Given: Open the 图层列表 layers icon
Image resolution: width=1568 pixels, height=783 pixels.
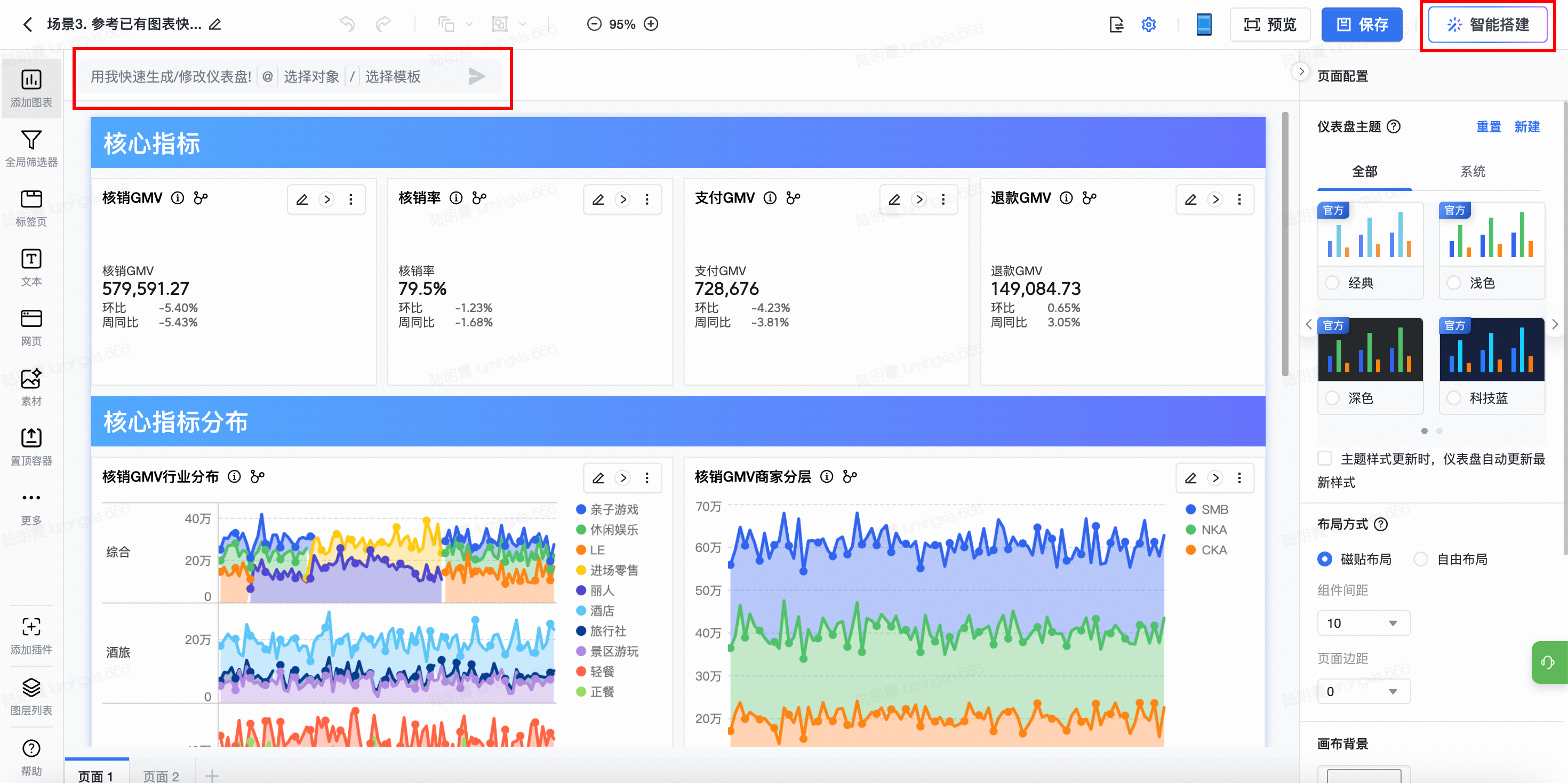Looking at the screenshot, I should [31, 687].
